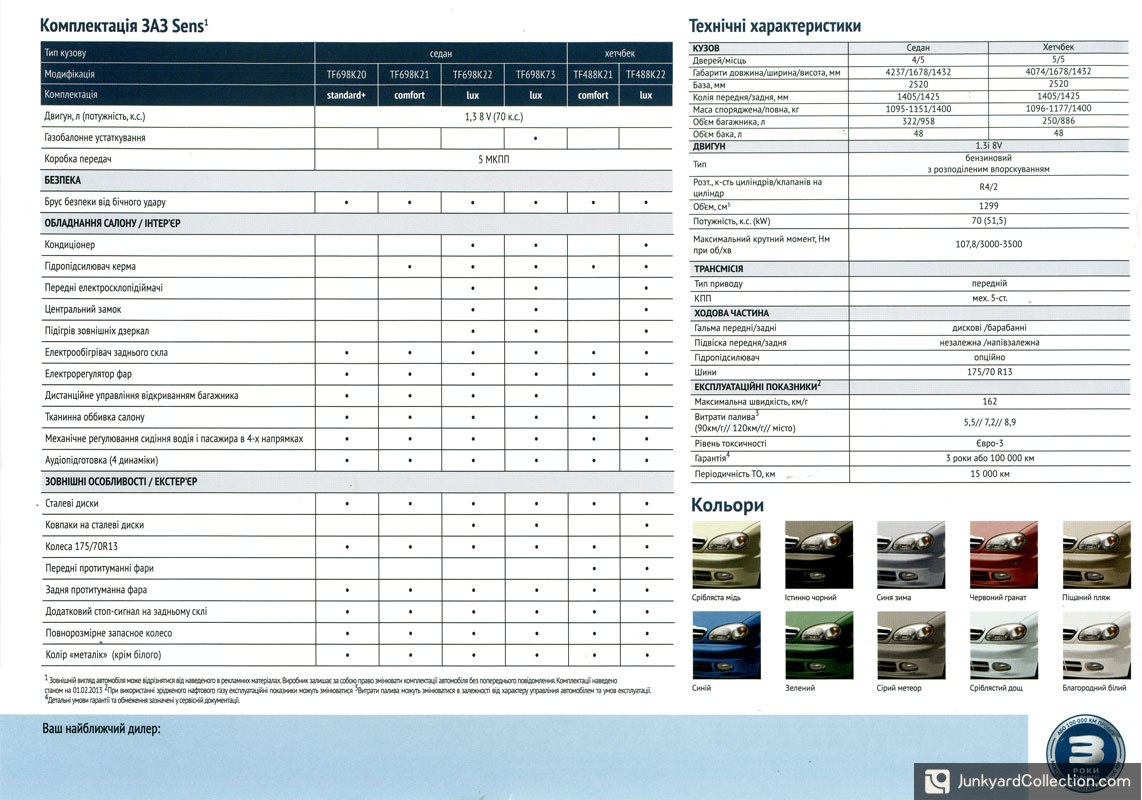Select the service interval value 15 000 км
The image size is (1142, 800).
click(x=989, y=474)
